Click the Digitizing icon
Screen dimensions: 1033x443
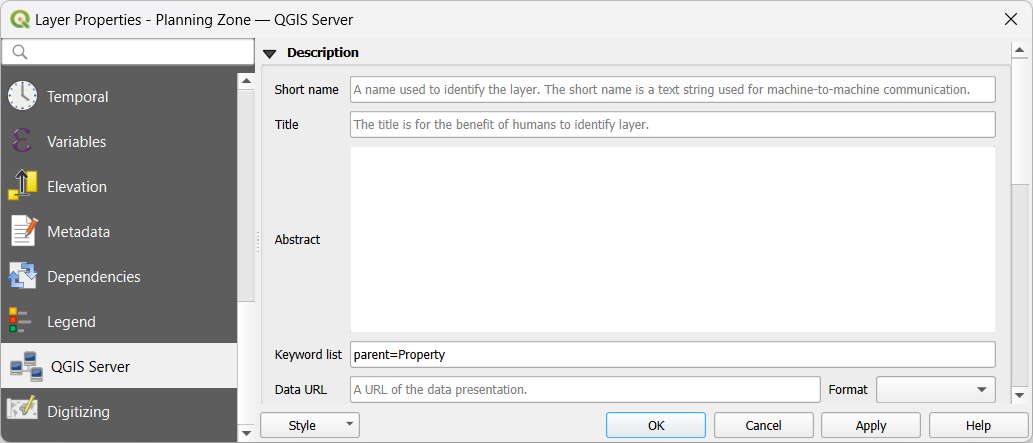click(22, 410)
